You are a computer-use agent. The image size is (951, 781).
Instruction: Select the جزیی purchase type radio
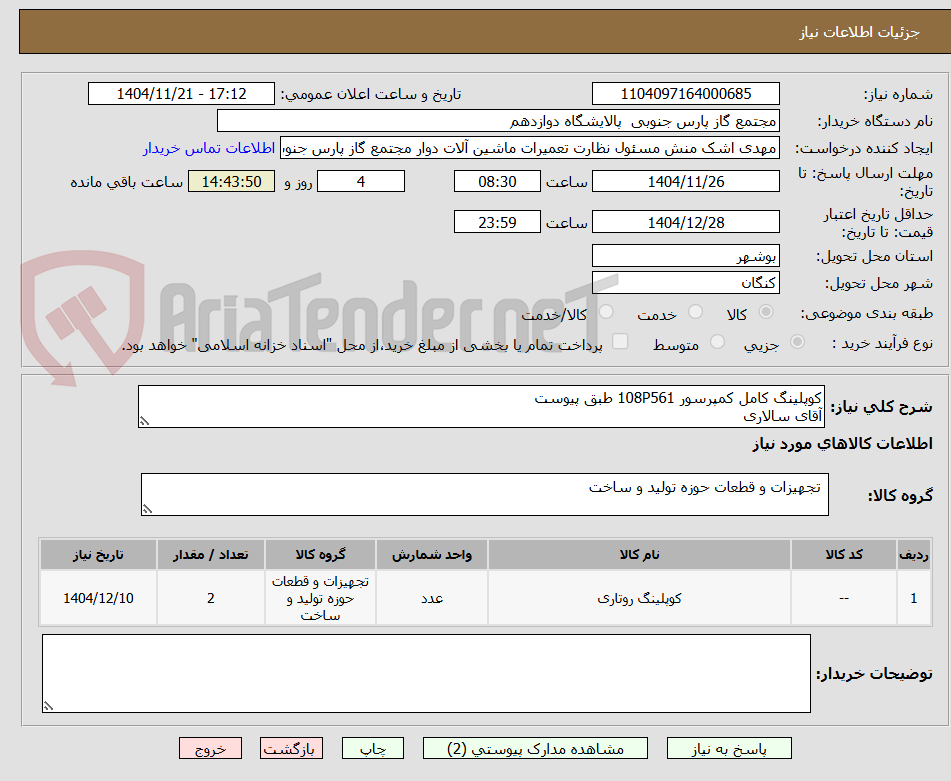click(798, 342)
